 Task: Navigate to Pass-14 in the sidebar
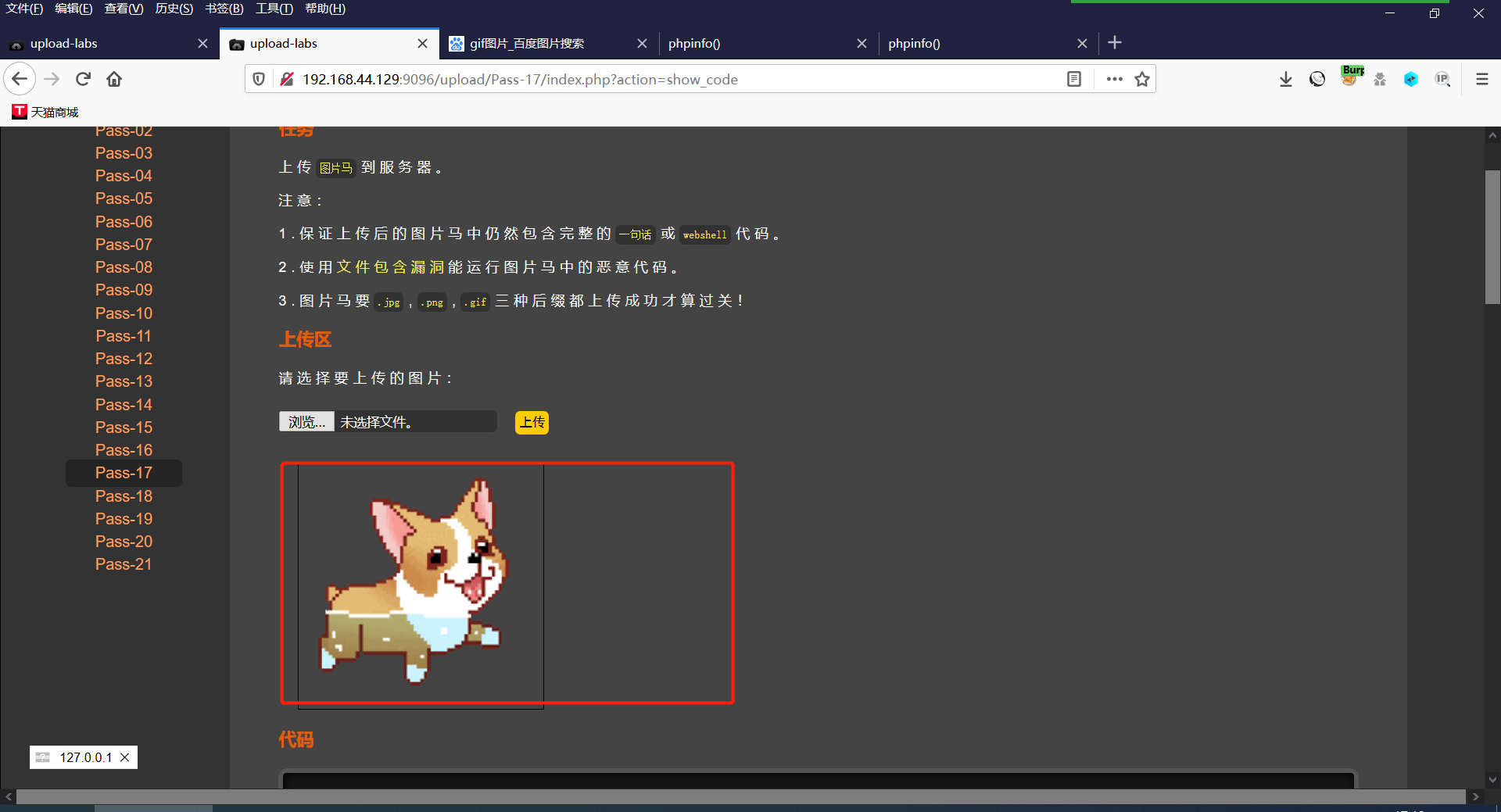coord(124,405)
